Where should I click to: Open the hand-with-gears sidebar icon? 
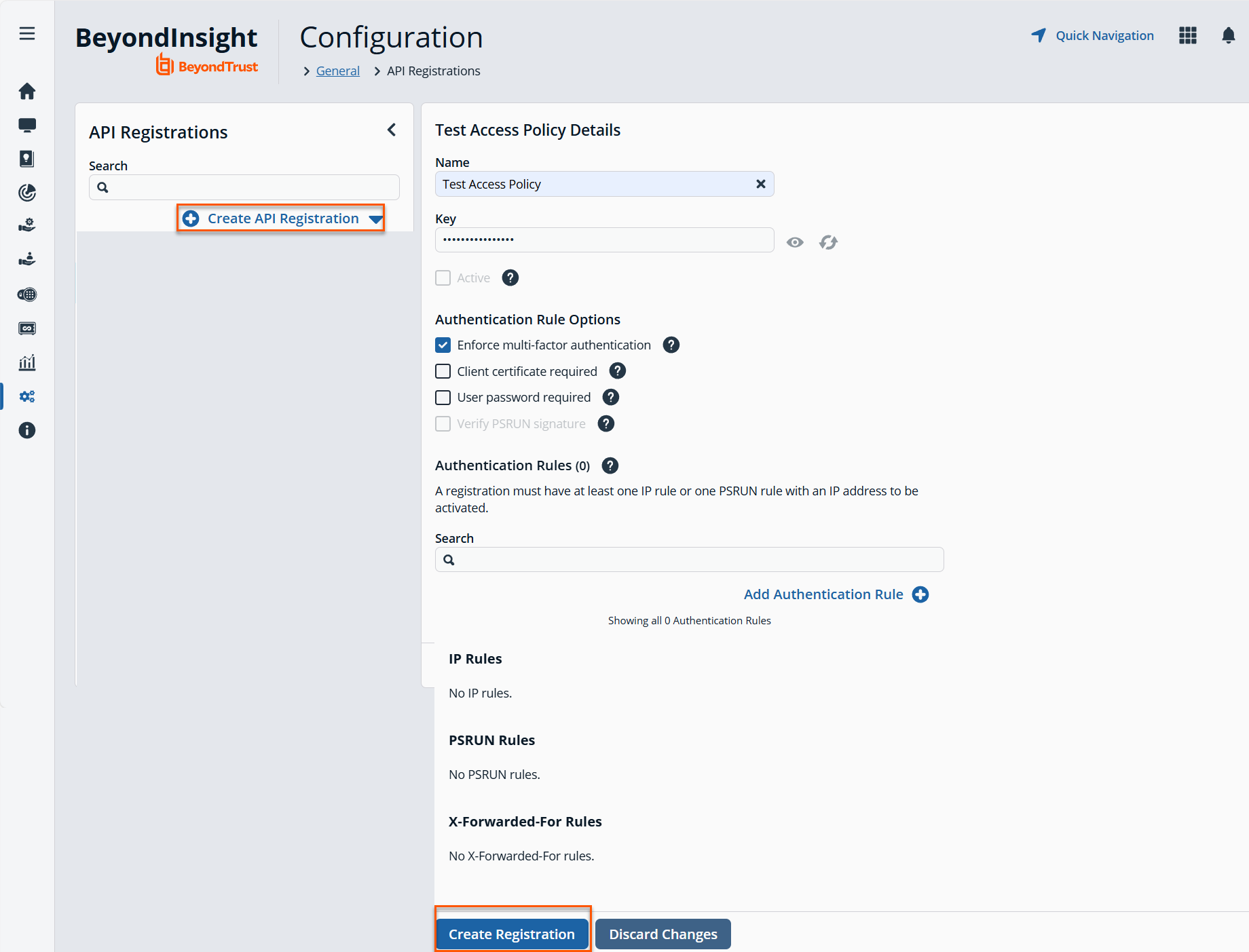click(x=27, y=226)
